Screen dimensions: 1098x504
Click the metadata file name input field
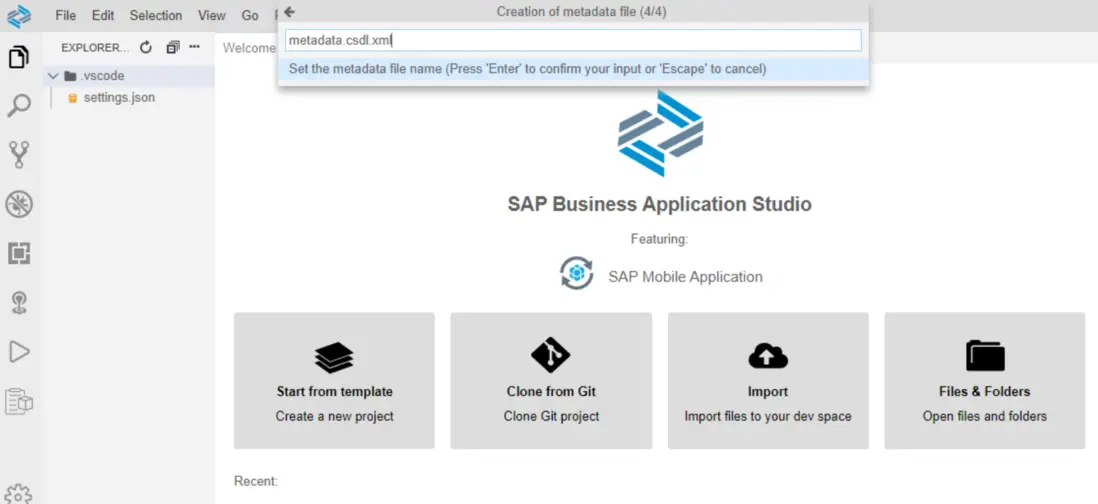click(573, 40)
